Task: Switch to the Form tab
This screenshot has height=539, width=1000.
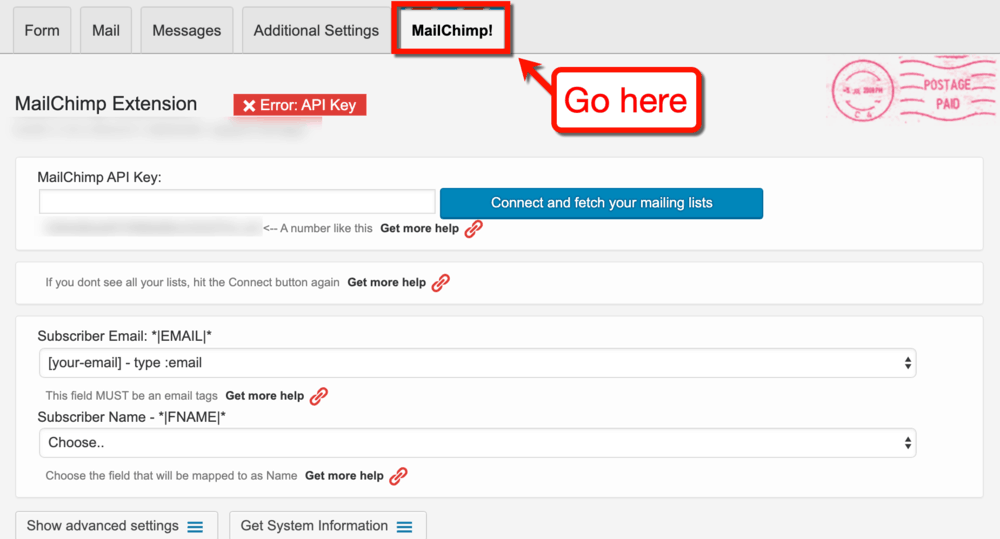Action: [42, 31]
